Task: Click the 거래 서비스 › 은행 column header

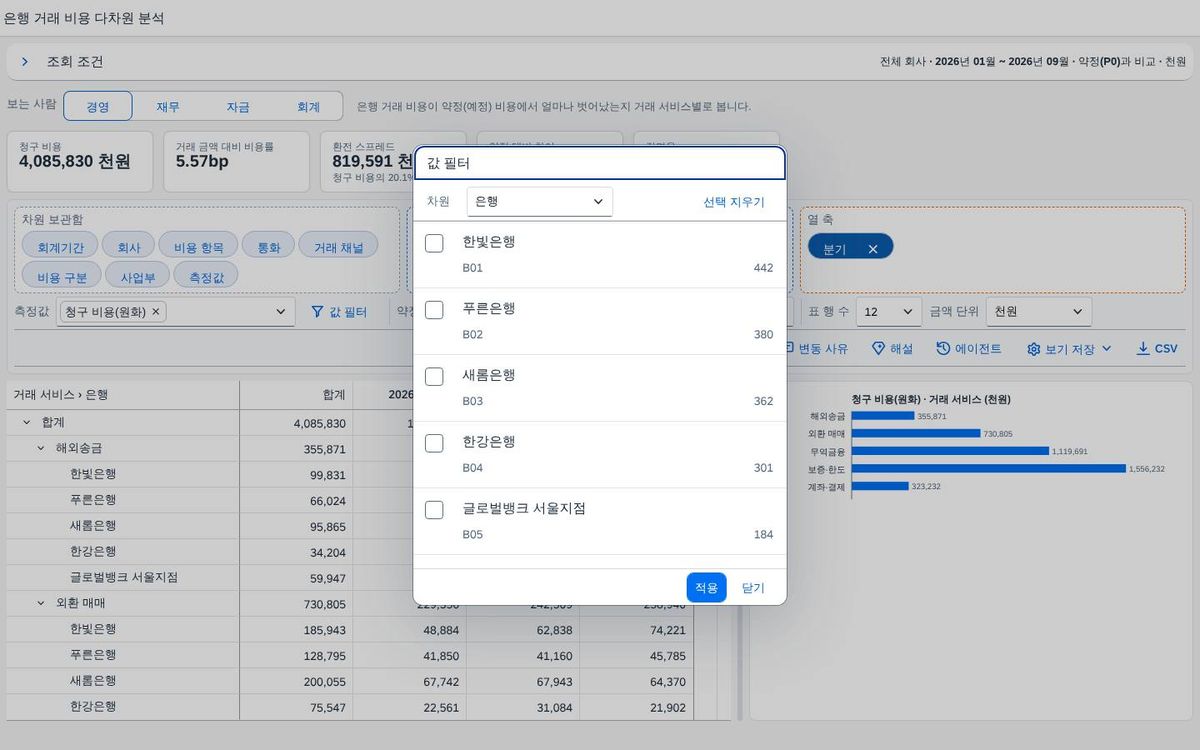Action: pyautogui.click(x=123, y=395)
